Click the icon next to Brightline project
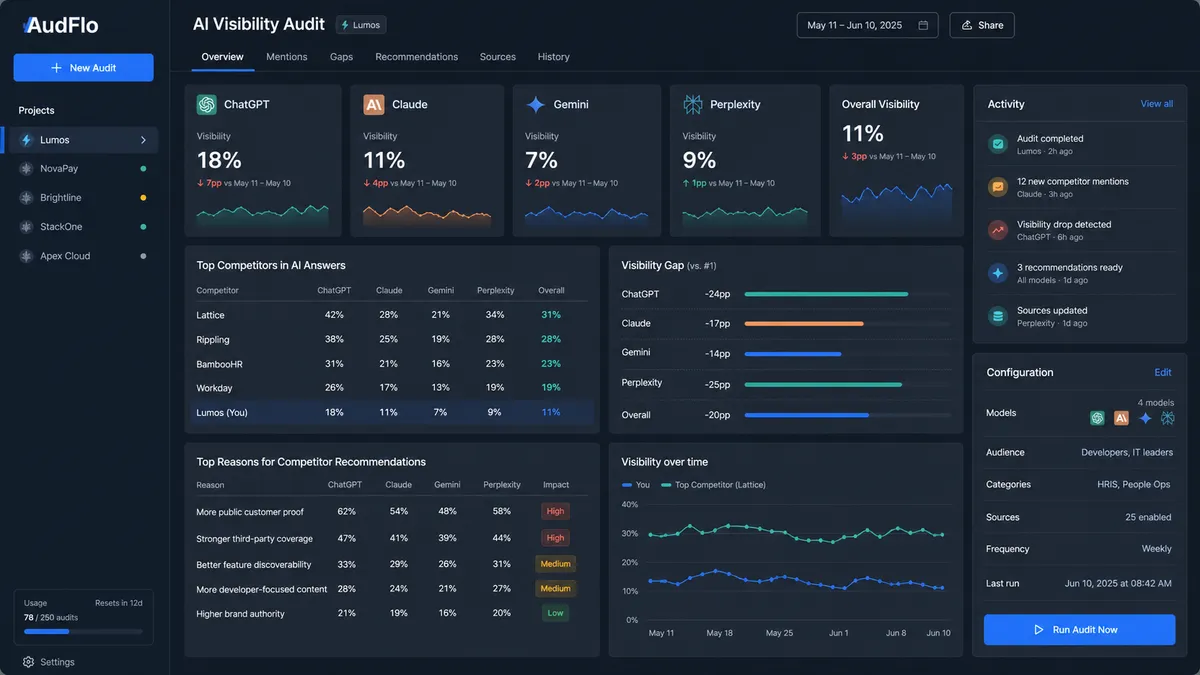This screenshot has width=1200, height=675. click(x=27, y=198)
